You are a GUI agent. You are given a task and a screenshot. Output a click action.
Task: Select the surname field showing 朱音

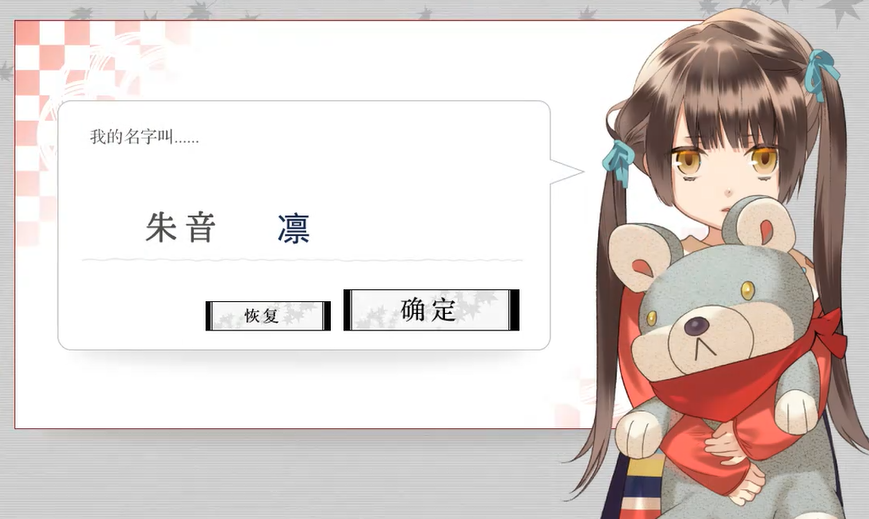180,227
